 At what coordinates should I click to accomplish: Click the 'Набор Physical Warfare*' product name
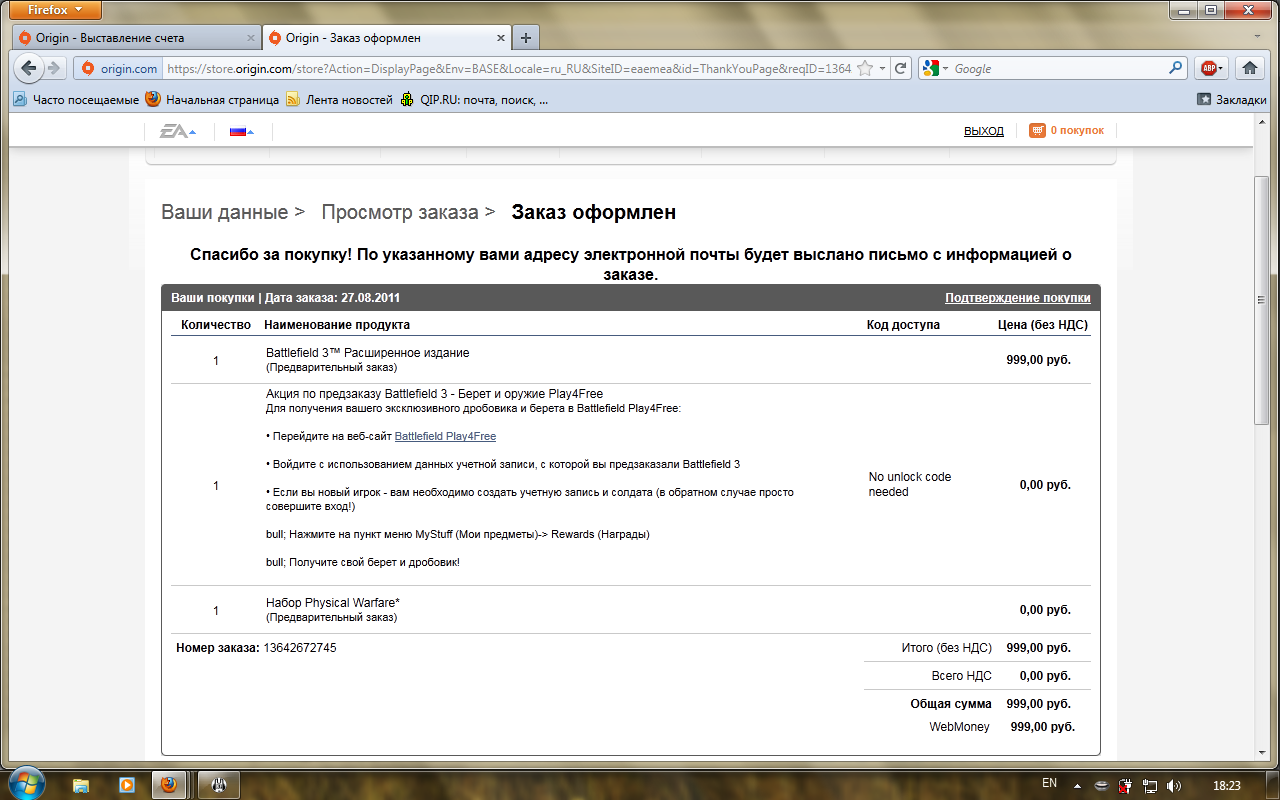click(x=333, y=603)
